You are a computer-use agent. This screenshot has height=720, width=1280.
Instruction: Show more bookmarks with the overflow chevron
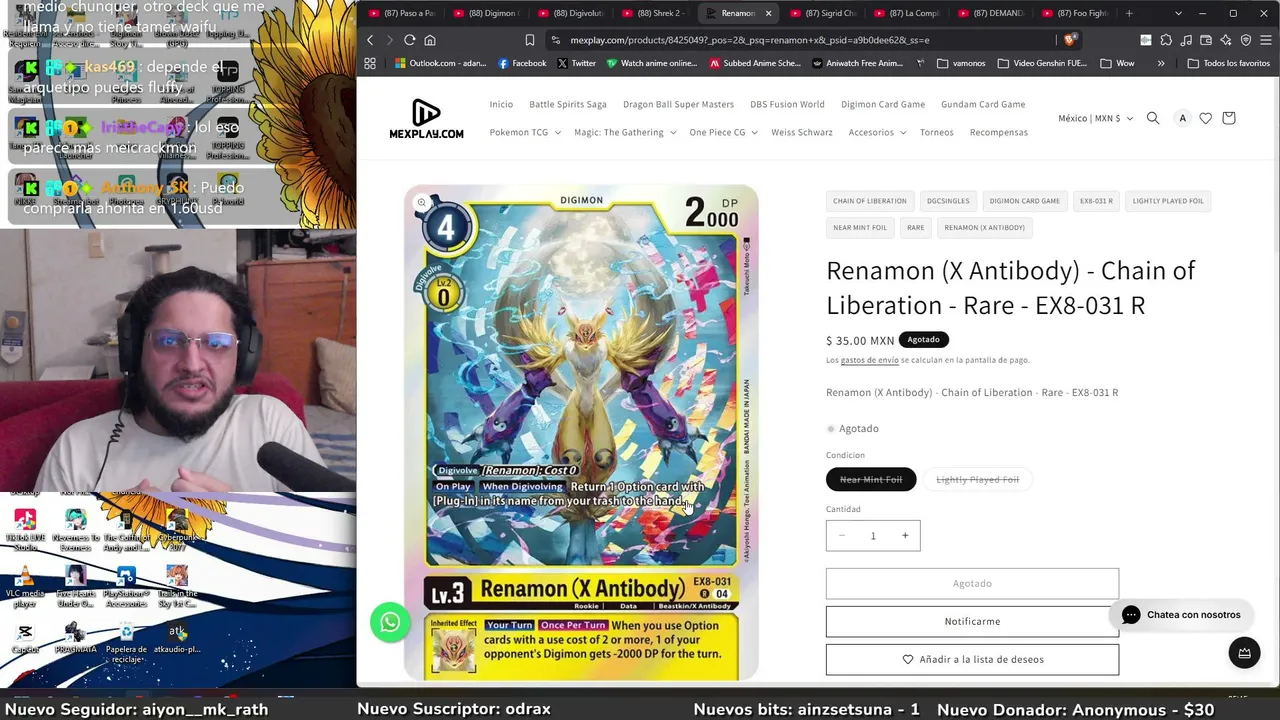[1161, 63]
